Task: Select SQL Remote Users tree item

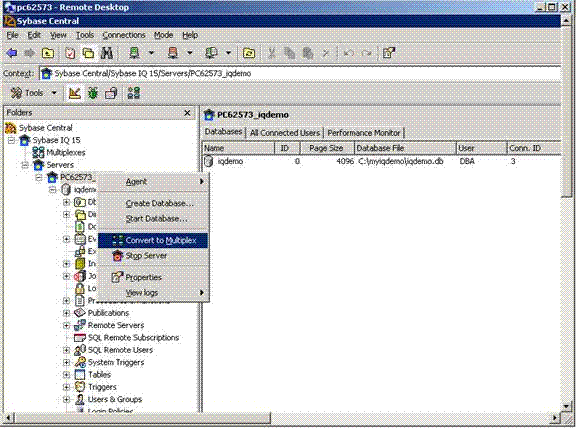Action: [x=114, y=350]
